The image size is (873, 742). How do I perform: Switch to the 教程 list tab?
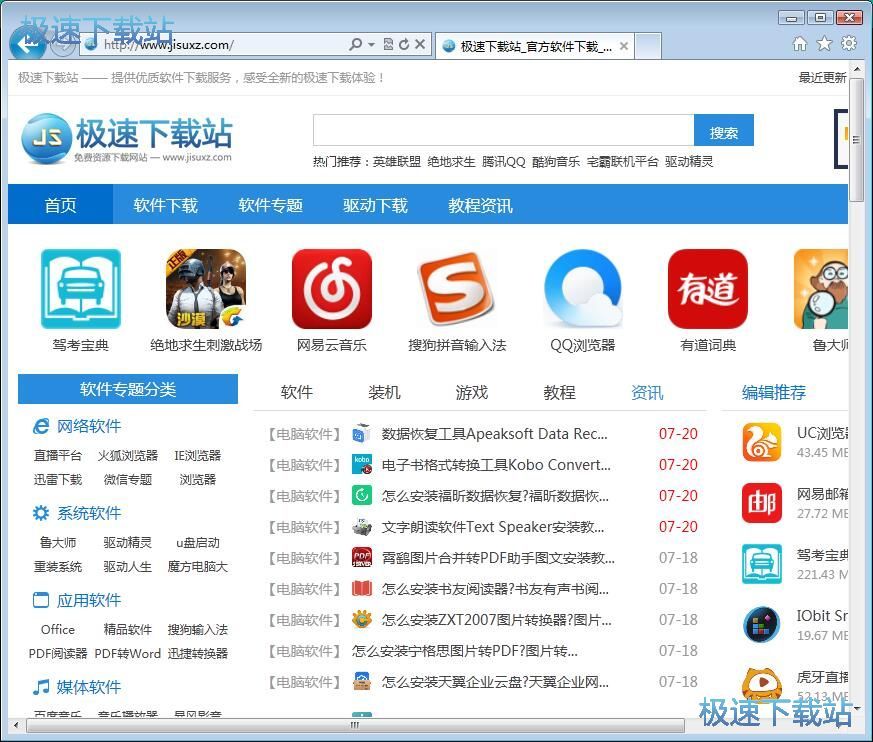click(x=560, y=392)
